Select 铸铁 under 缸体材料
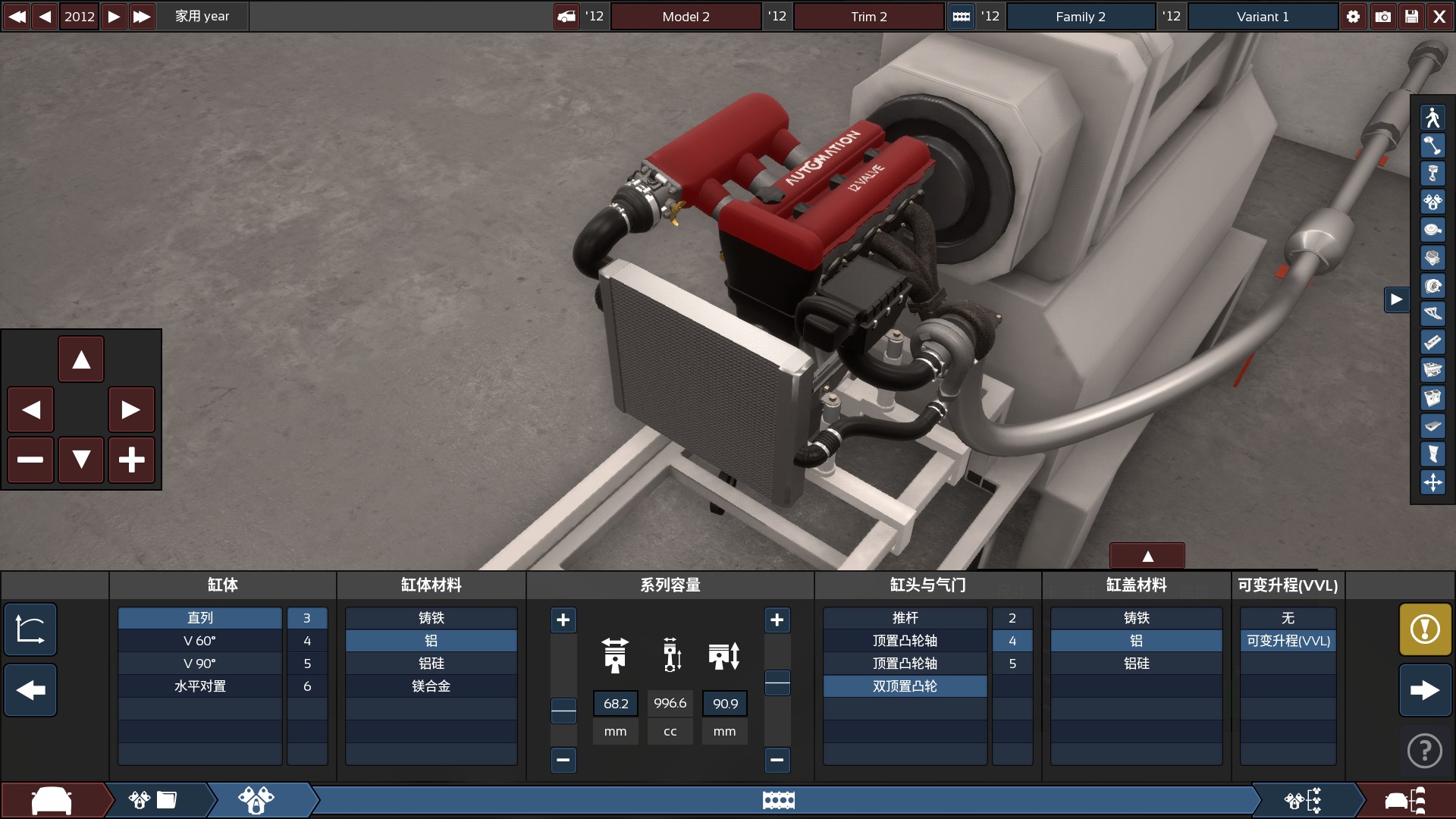This screenshot has width=1456, height=819. (431, 618)
